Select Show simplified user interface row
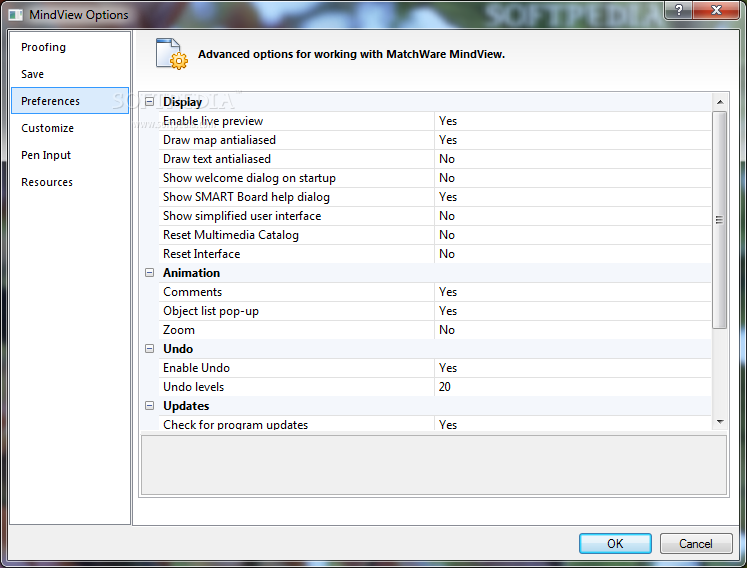The image size is (747, 568). 434,216
